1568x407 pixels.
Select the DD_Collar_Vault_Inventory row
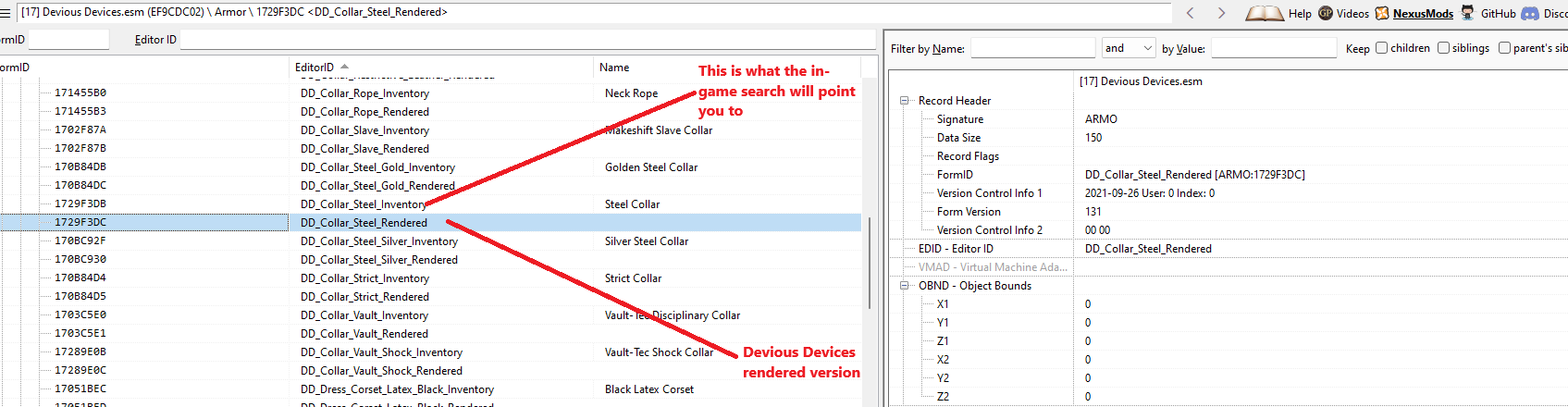(430, 315)
